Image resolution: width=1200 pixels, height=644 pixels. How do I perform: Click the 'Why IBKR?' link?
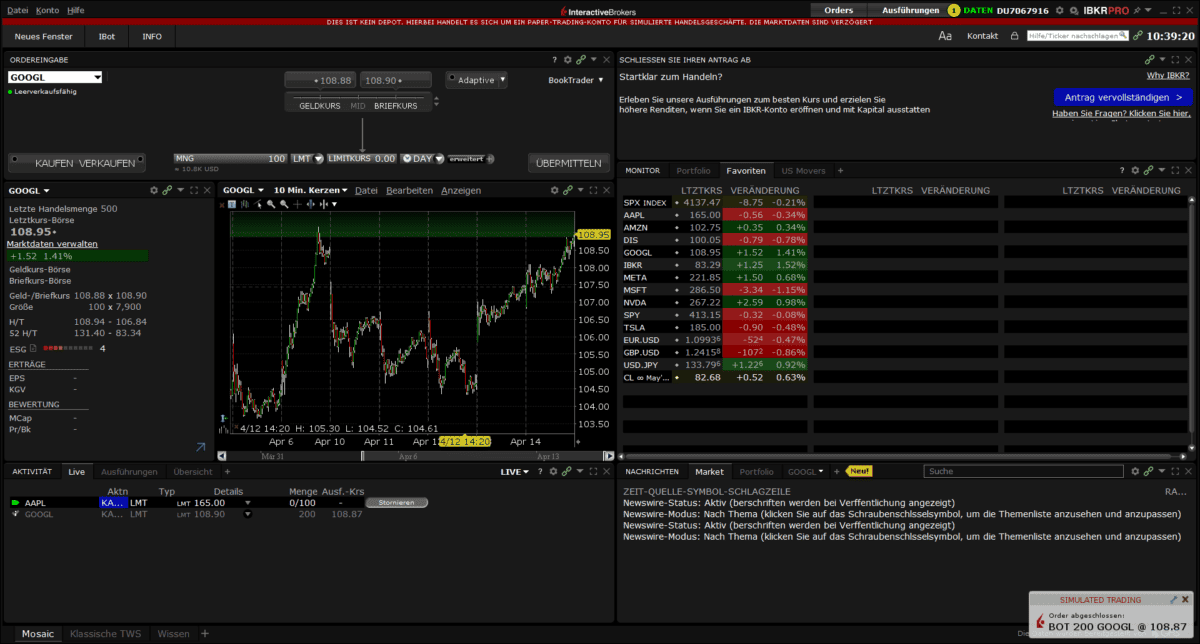click(1168, 74)
